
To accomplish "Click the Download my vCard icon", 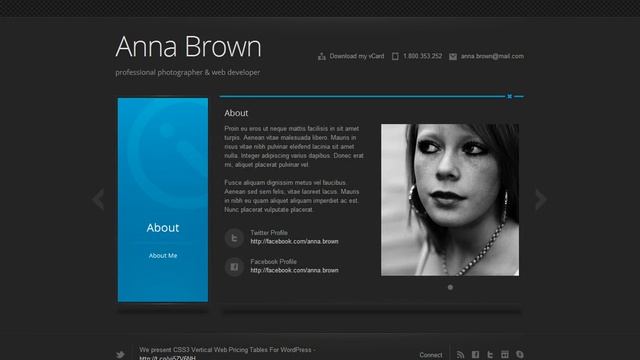I will point(322,56).
